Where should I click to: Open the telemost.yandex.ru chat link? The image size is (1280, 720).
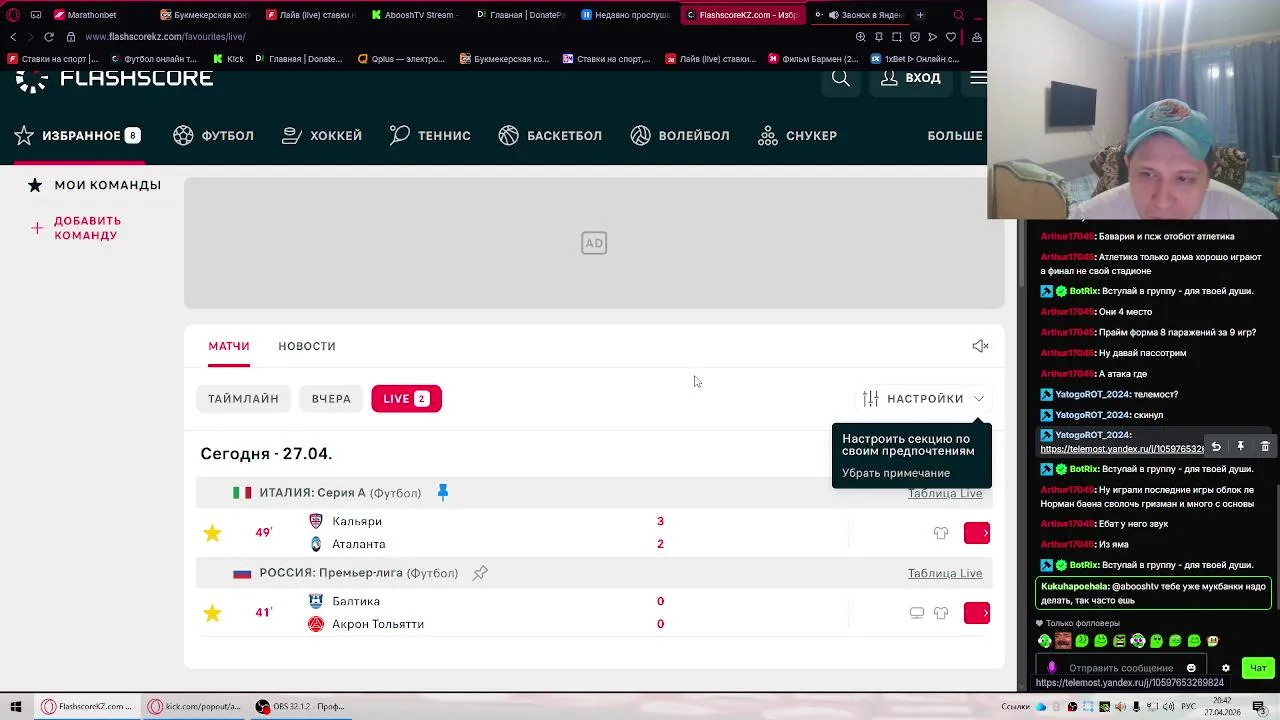tap(1122, 449)
